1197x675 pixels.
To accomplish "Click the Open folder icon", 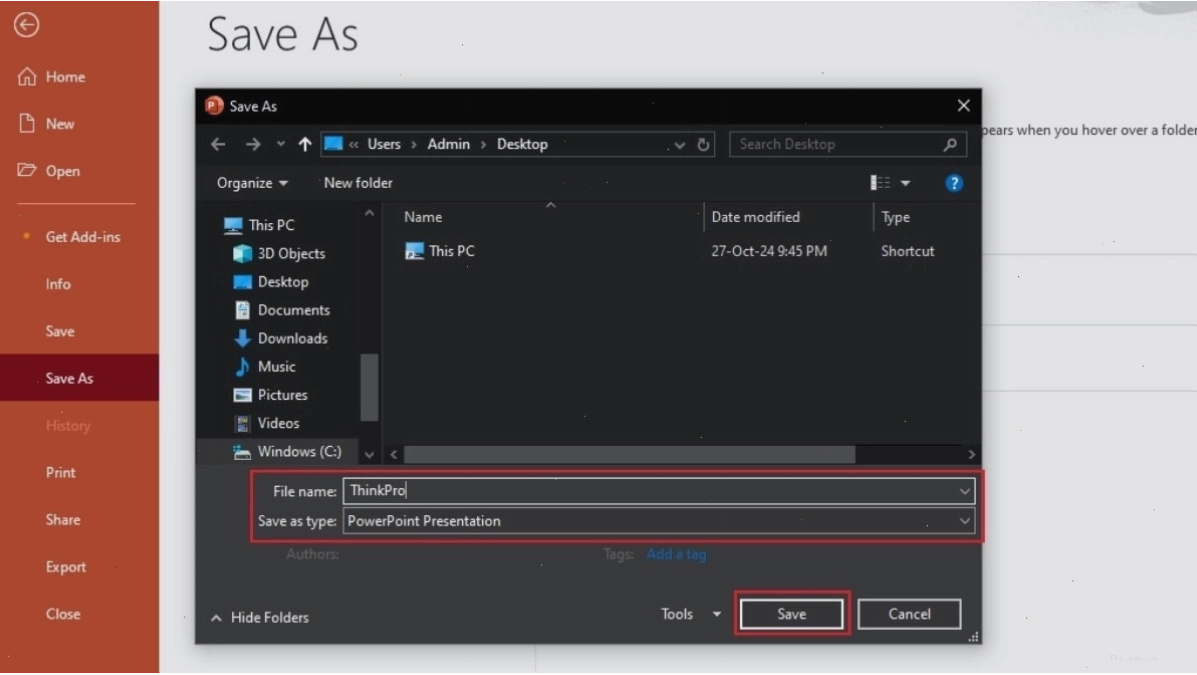I will (27, 170).
